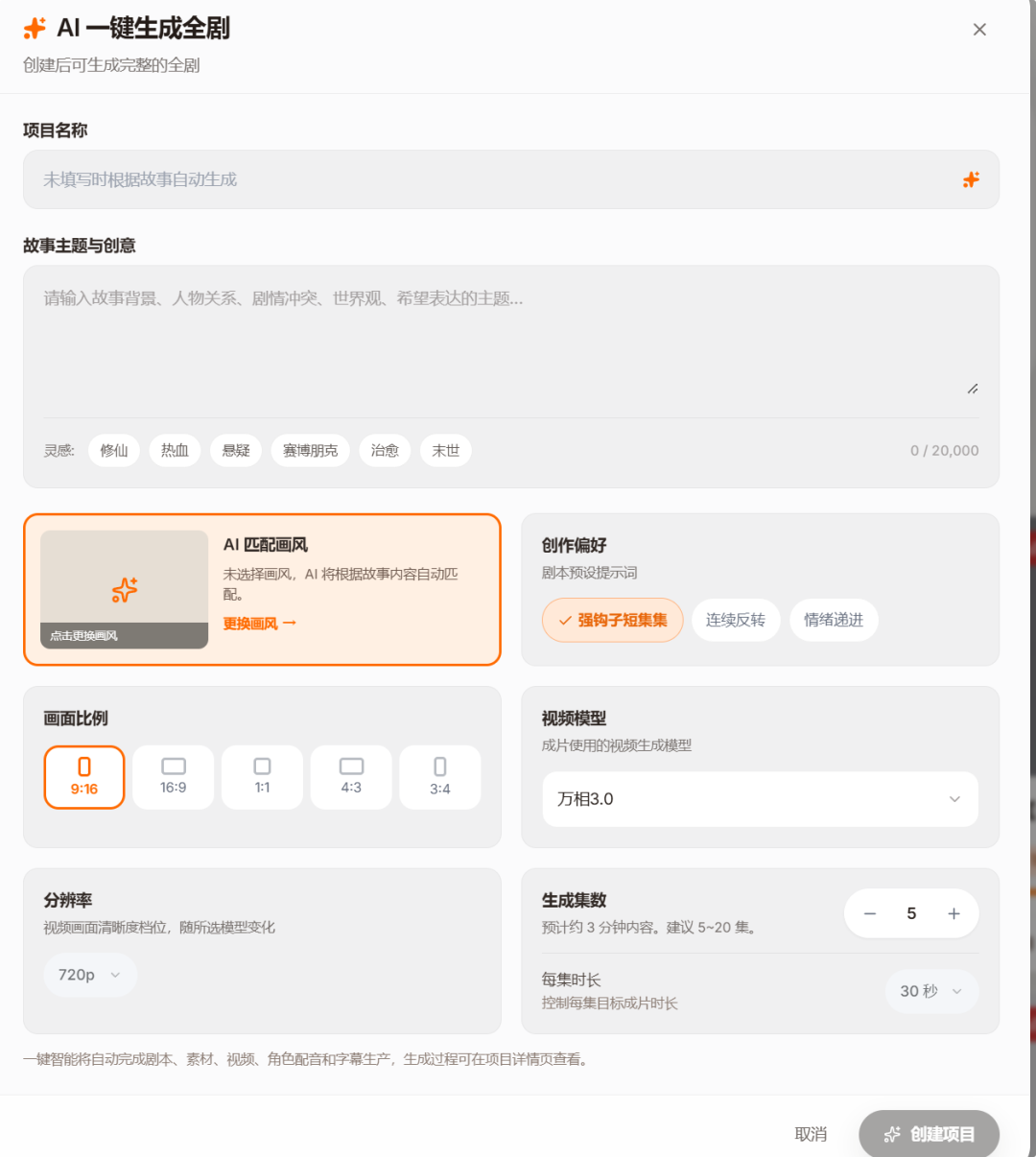Select the 末世 inspiration tag
The width and height of the screenshot is (1036, 1157).
(446, 450)
